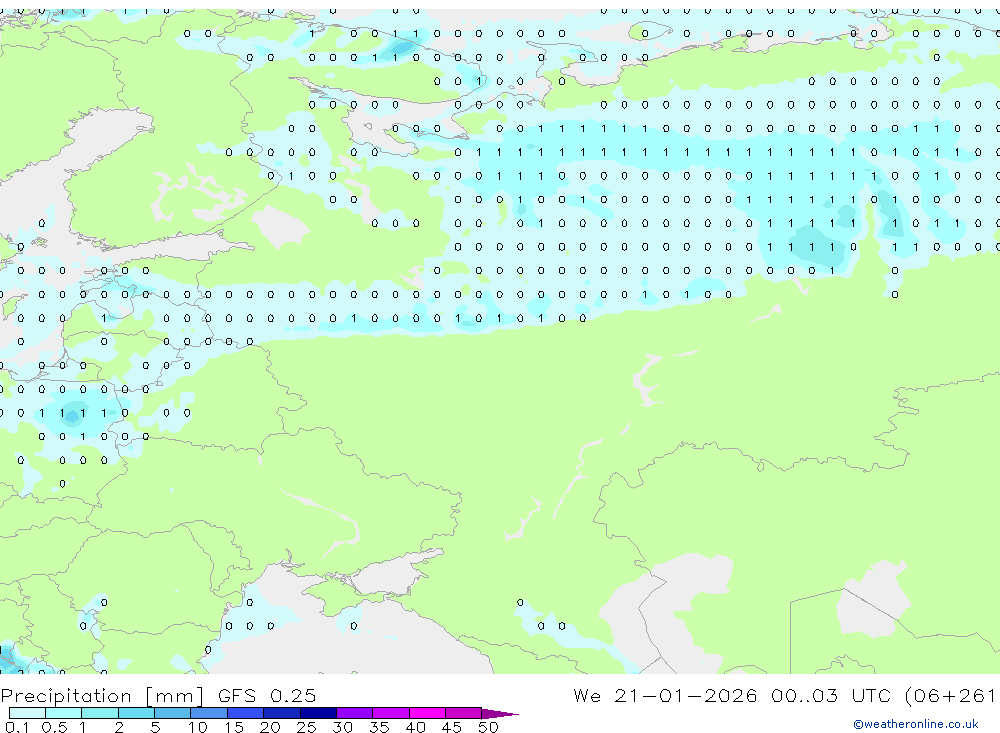This screenshot has width=1000, height=733.
Task: Click the 'Precipitation [mm]' title text
Action: tap(103, 695)
